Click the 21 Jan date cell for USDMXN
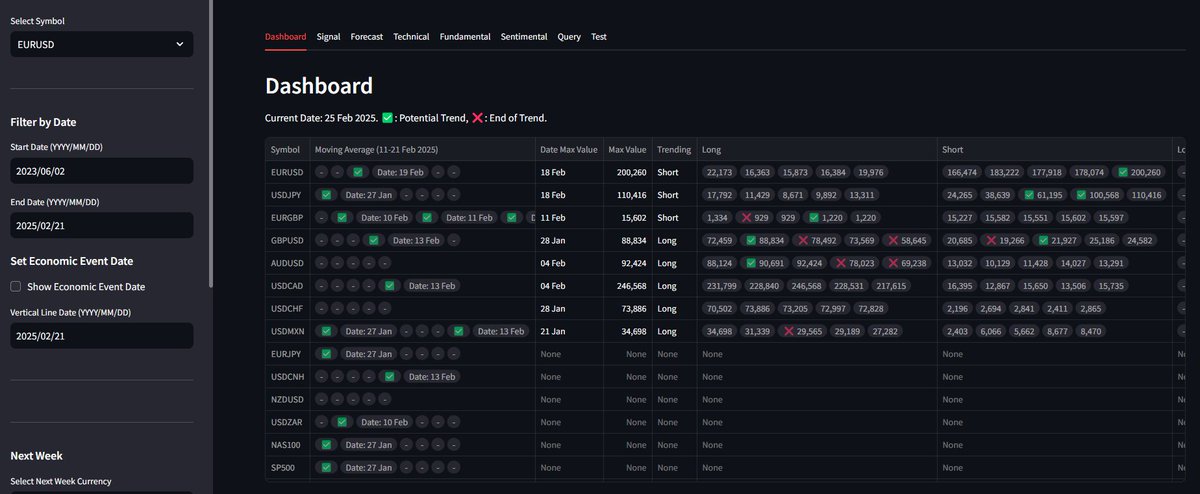Viewport: 1200px width, 494px height. click(x=569, y=331)
